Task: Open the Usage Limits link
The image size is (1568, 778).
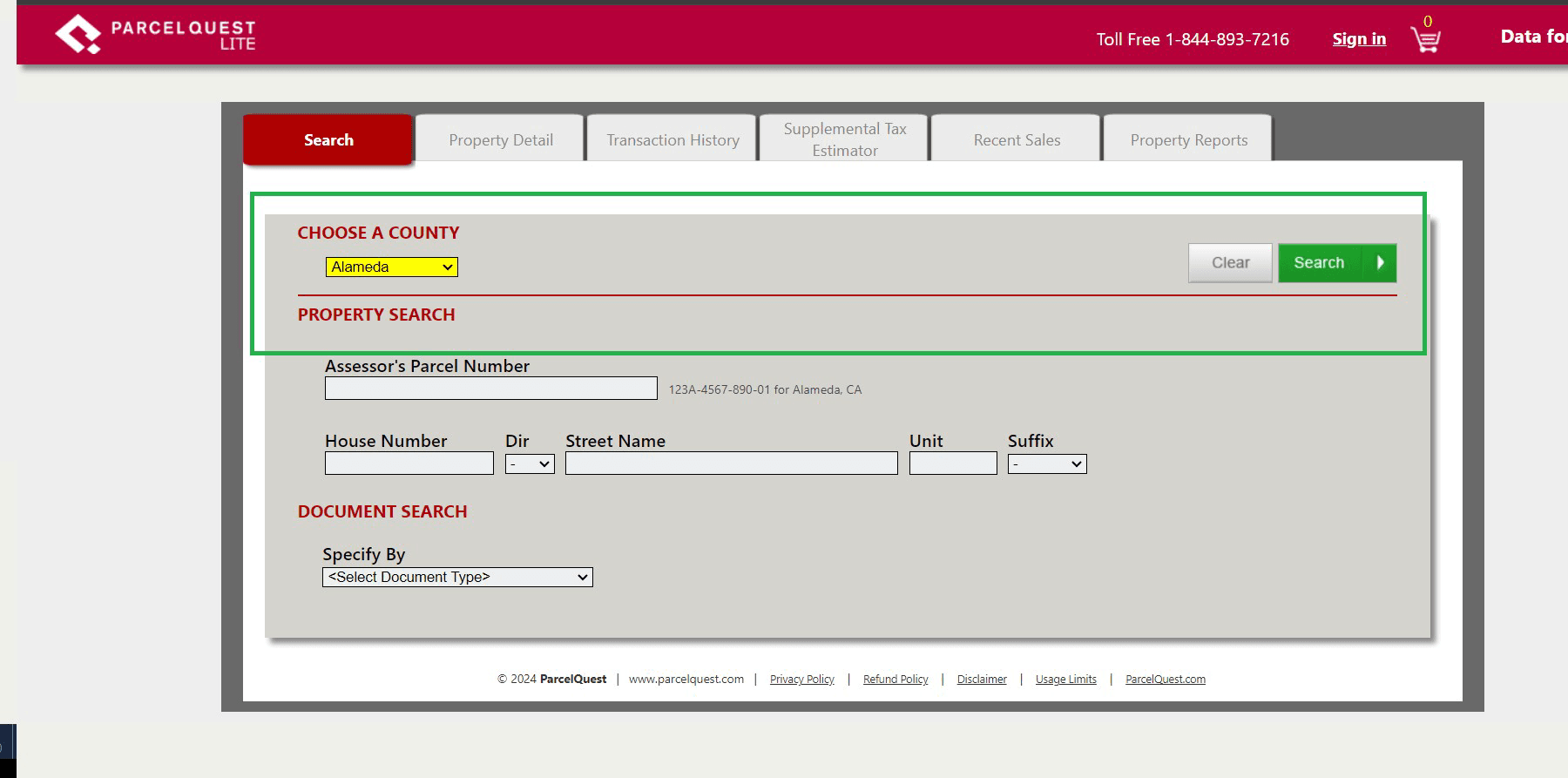Action: [1066, 680]
